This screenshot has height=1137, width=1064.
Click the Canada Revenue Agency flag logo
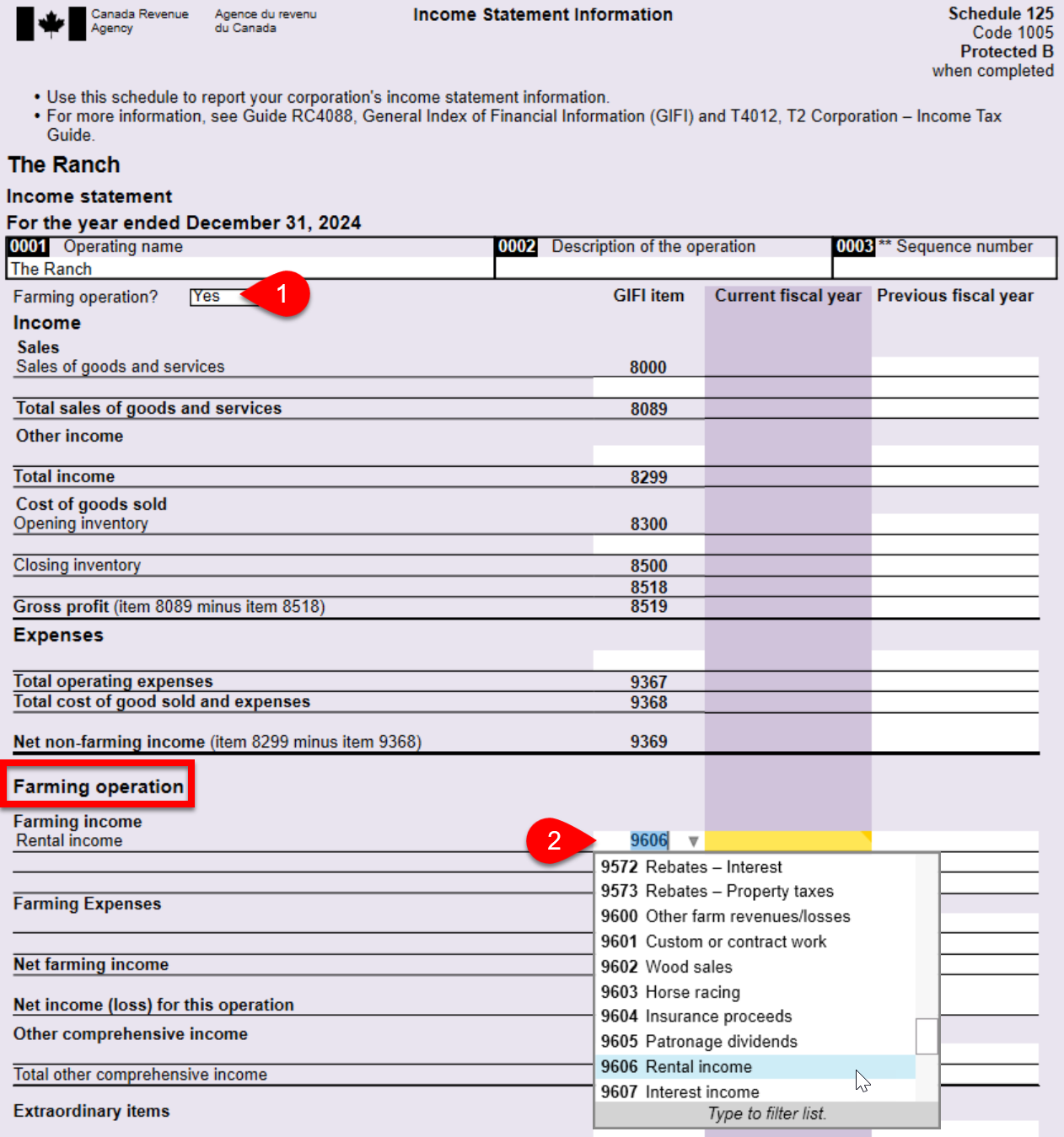(x=51, y=24)
